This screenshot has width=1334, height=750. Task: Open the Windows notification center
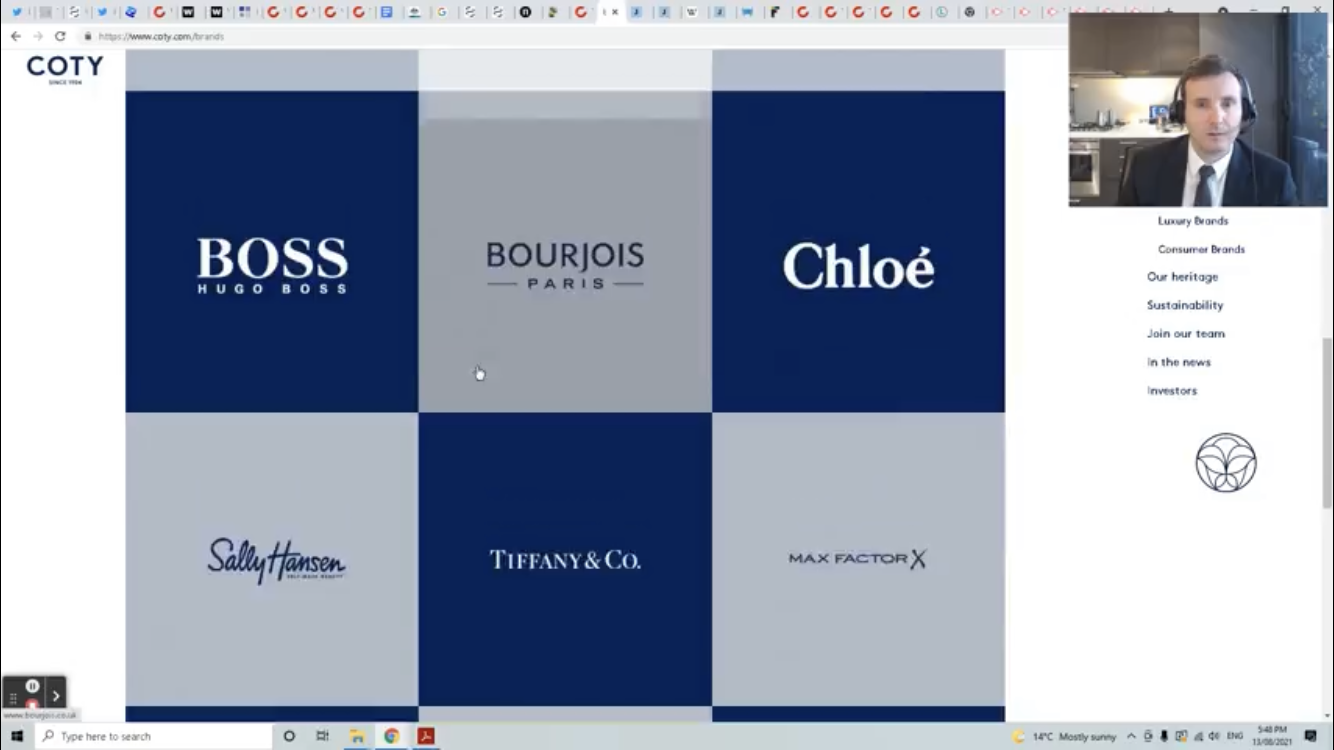[x=1310, y=736]
